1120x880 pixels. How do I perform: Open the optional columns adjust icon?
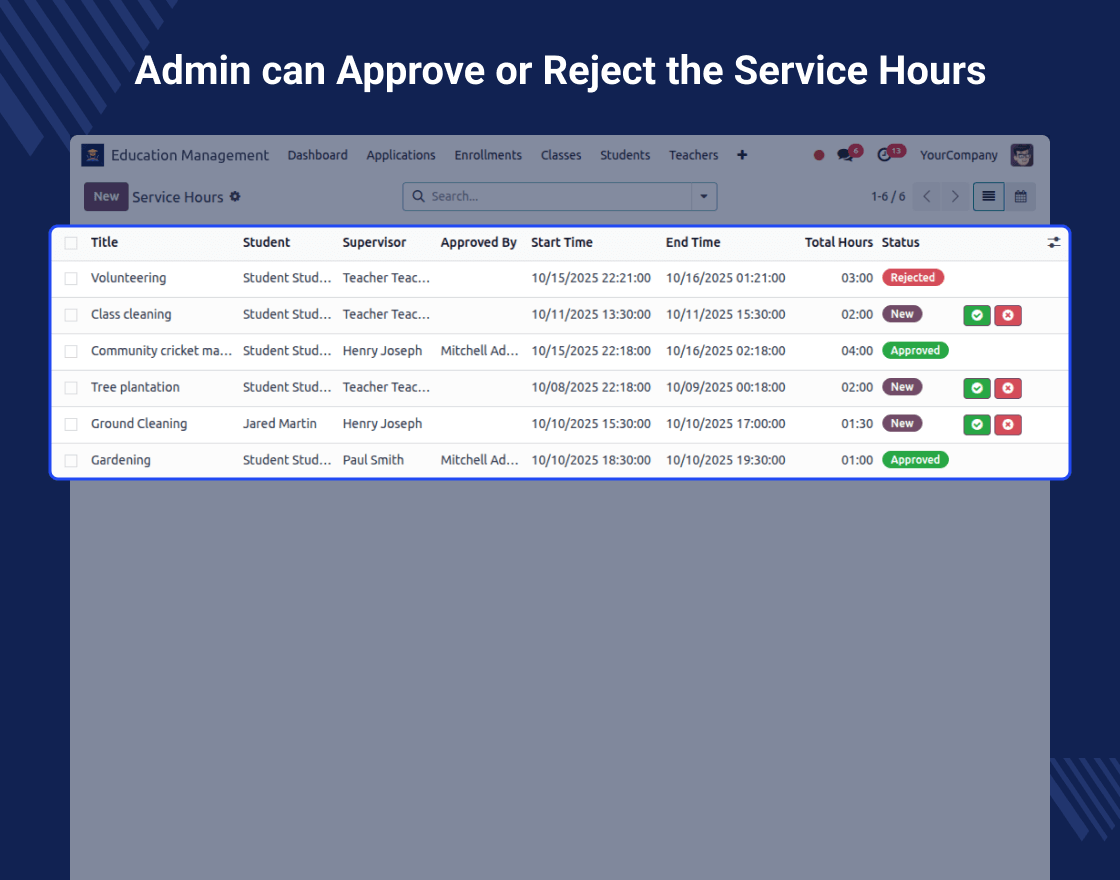pyautogui.click(x=1054, y=243)
